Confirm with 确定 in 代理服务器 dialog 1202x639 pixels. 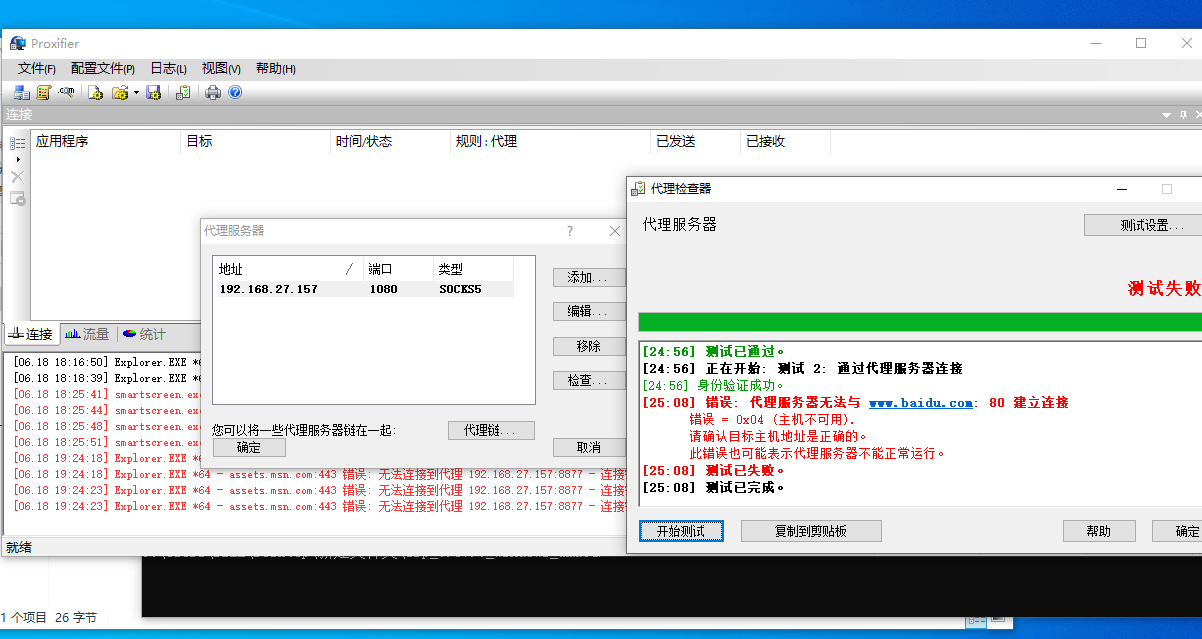point(248,447)
